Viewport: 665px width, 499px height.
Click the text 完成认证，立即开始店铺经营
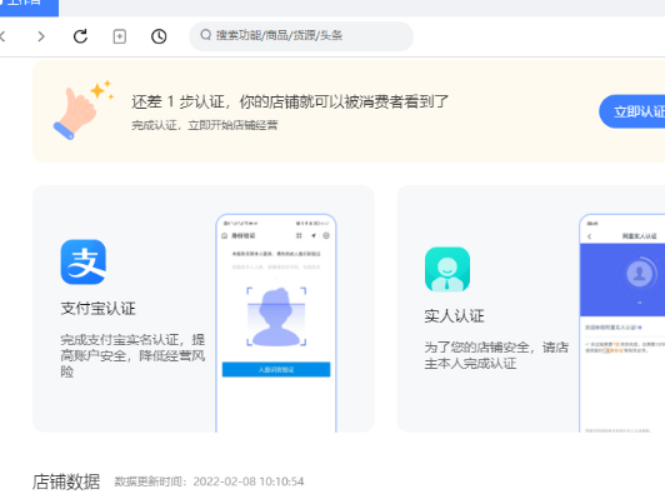point(204,125)
